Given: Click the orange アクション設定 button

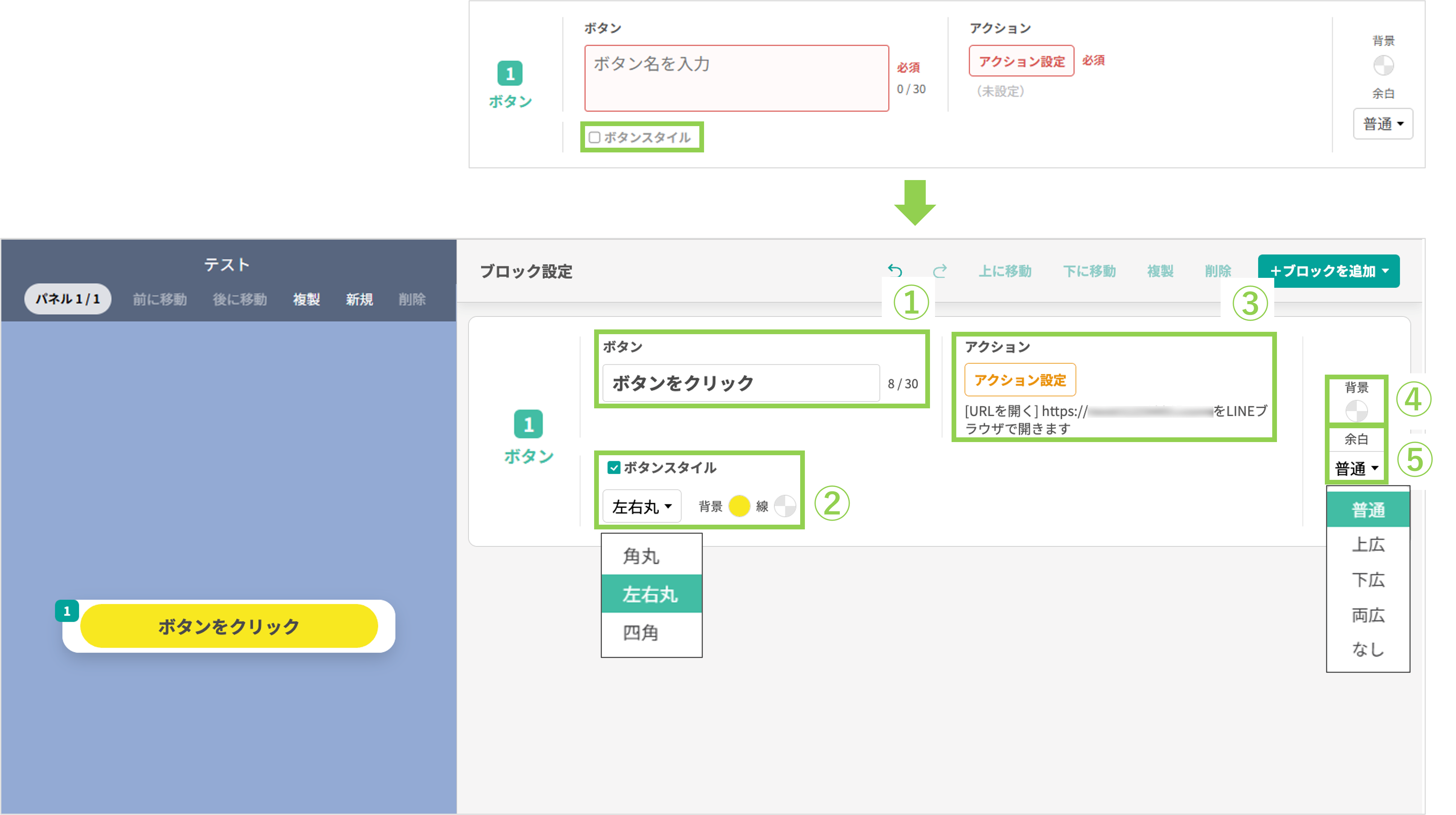Looking at the screenshot, I should [1020, 380].
